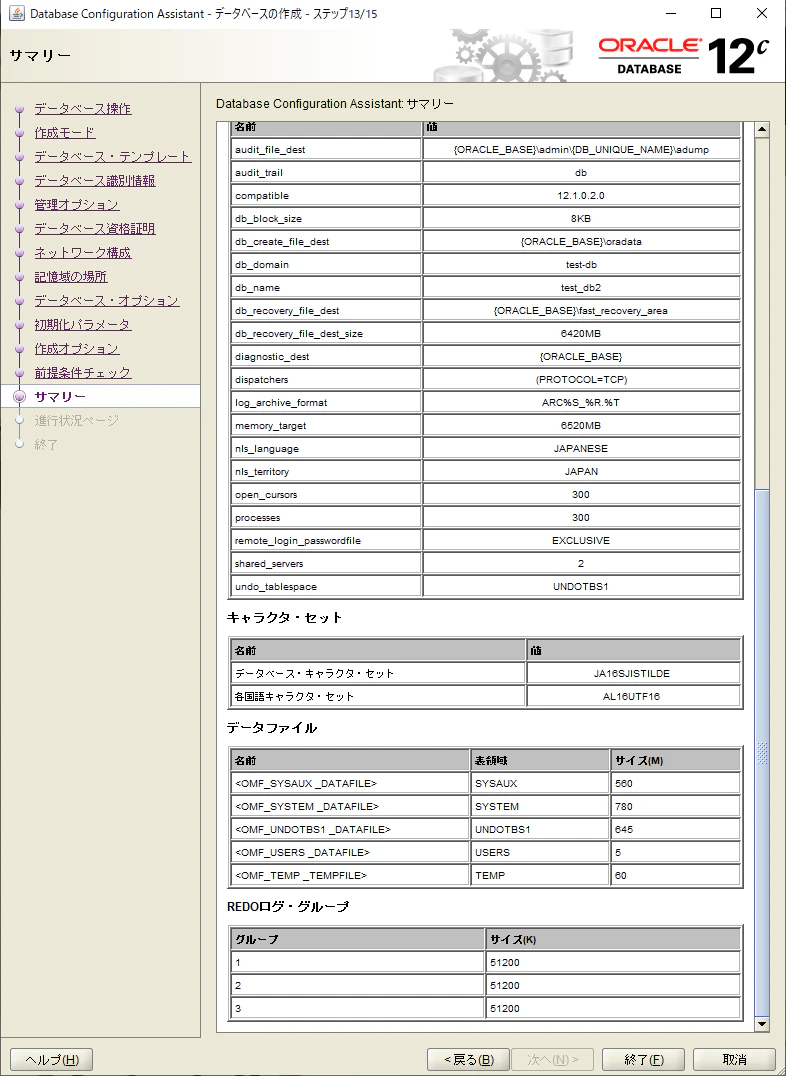Viewport: 786px width, 1076px height.
Task: Click the log_archive_format value ARC%S_%R.%T
Action: point(581,403)
